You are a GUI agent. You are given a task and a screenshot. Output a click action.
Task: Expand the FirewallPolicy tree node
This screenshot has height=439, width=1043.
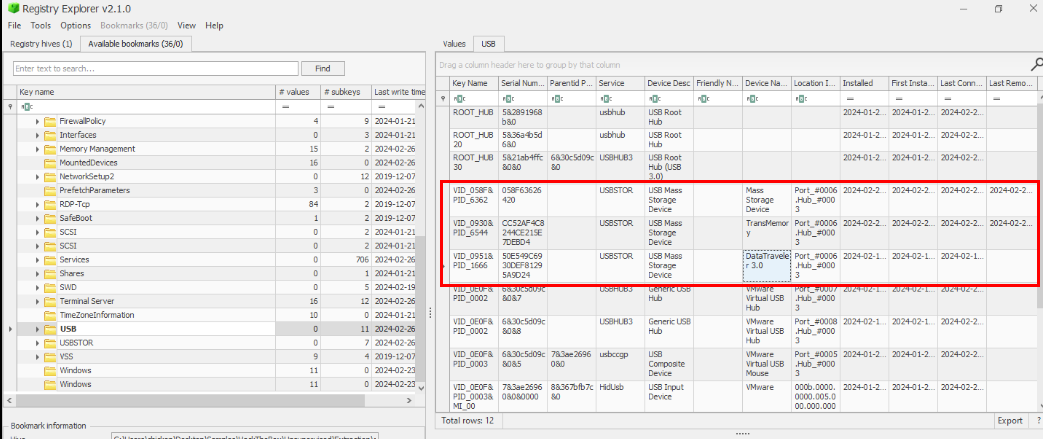pyautogui.click(x=38, y=121)
